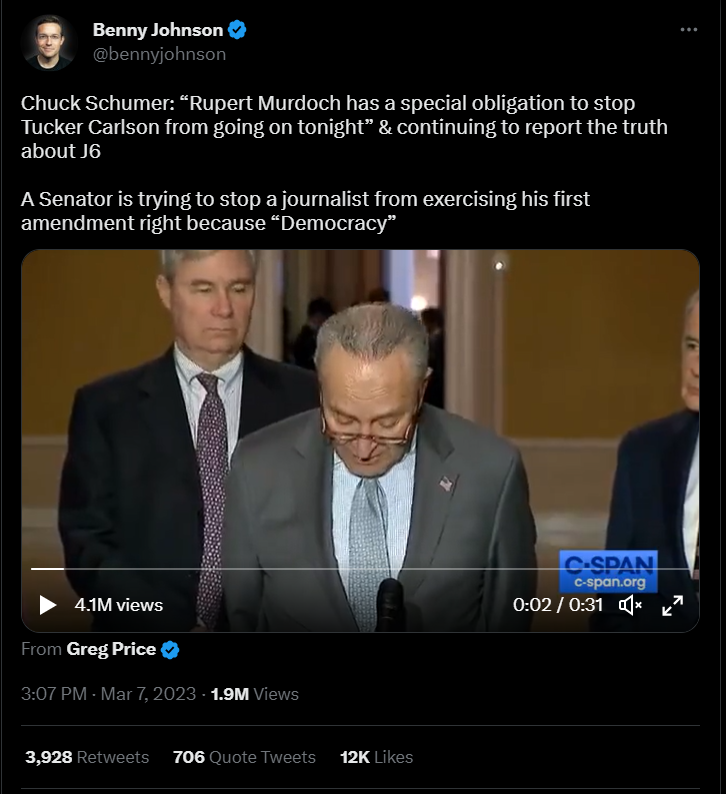Open Greg Price's profile link
Viewport: 726px width, 794px height.
[x=111, y=649]
